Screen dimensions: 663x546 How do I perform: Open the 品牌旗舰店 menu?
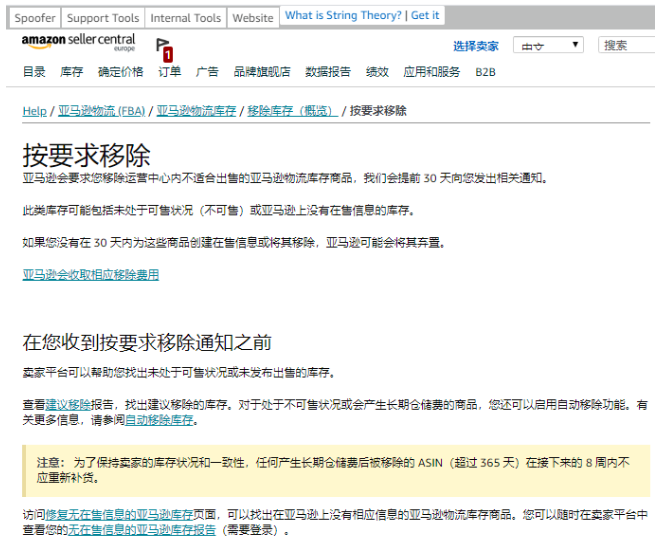pyautogui.click(x=262, y=72)
